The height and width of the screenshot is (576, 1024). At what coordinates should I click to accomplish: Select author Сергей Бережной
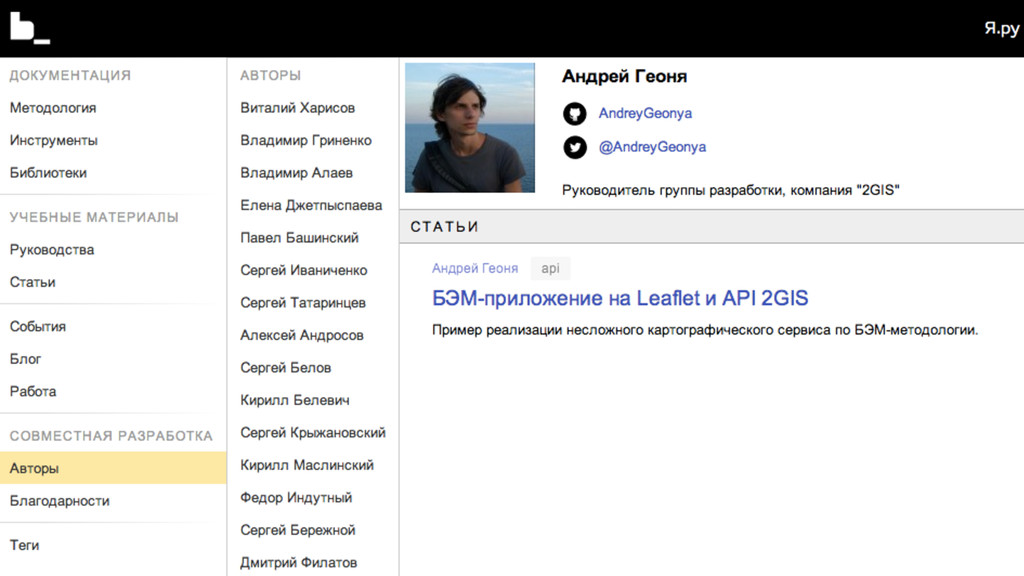click(298, 530)
